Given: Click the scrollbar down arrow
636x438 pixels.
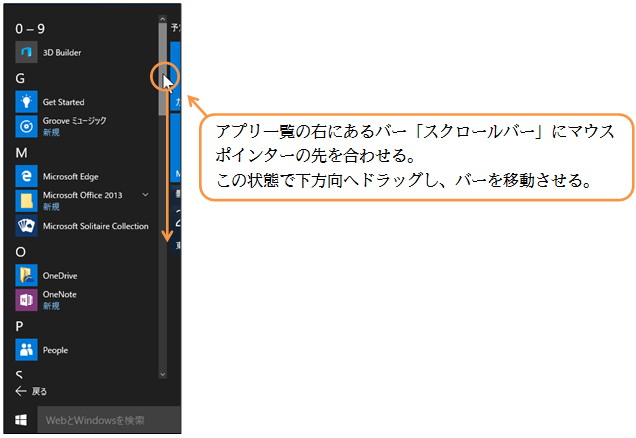Looking at the screenshot, I should [162, 373].
